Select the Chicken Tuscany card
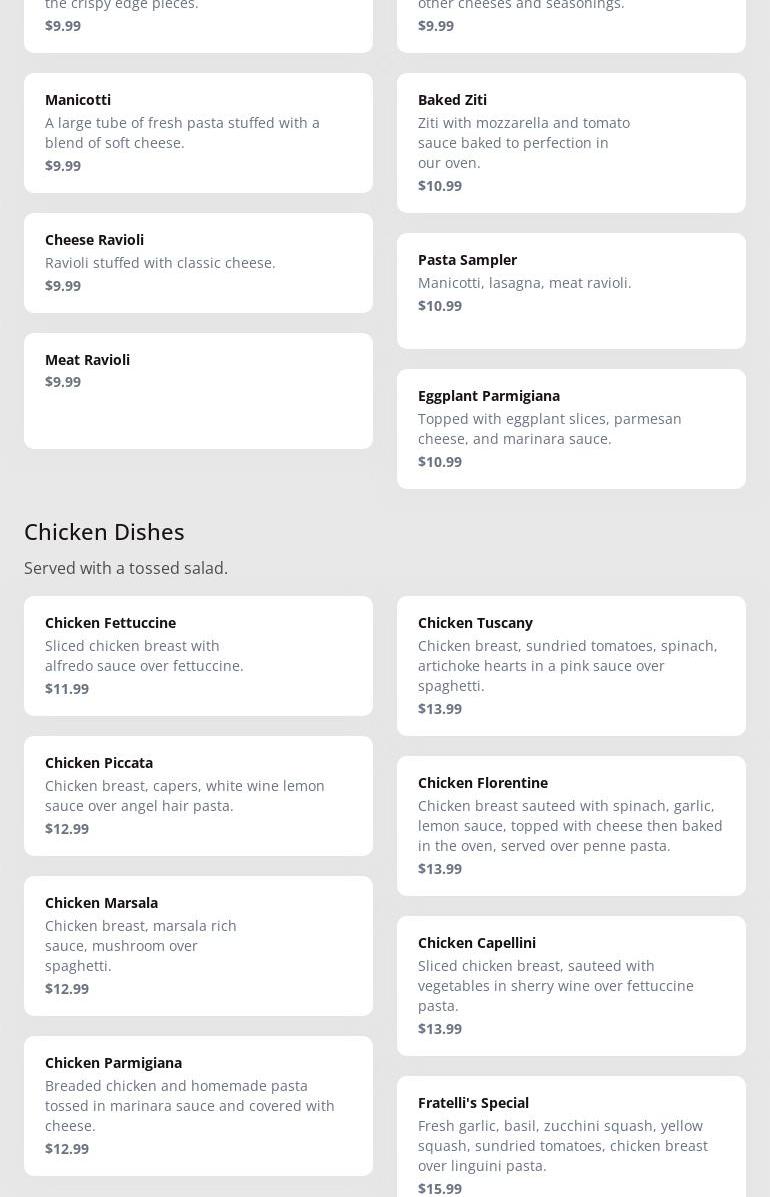 [571, 665]
